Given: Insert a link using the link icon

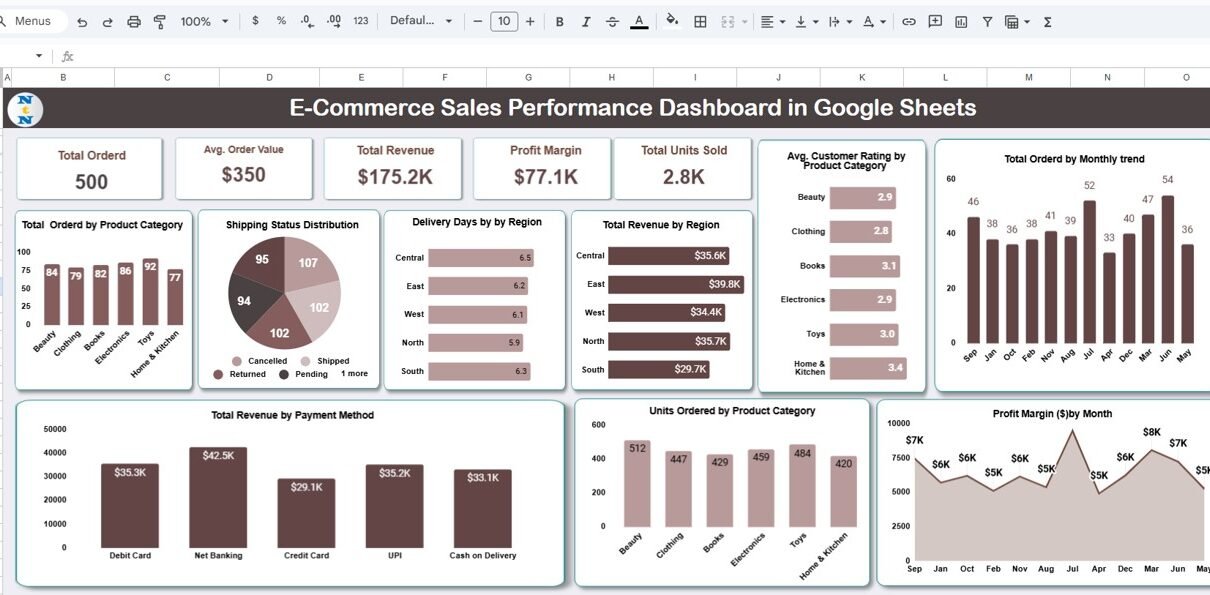Looking at the screenshot, I should tap(909, 21).
